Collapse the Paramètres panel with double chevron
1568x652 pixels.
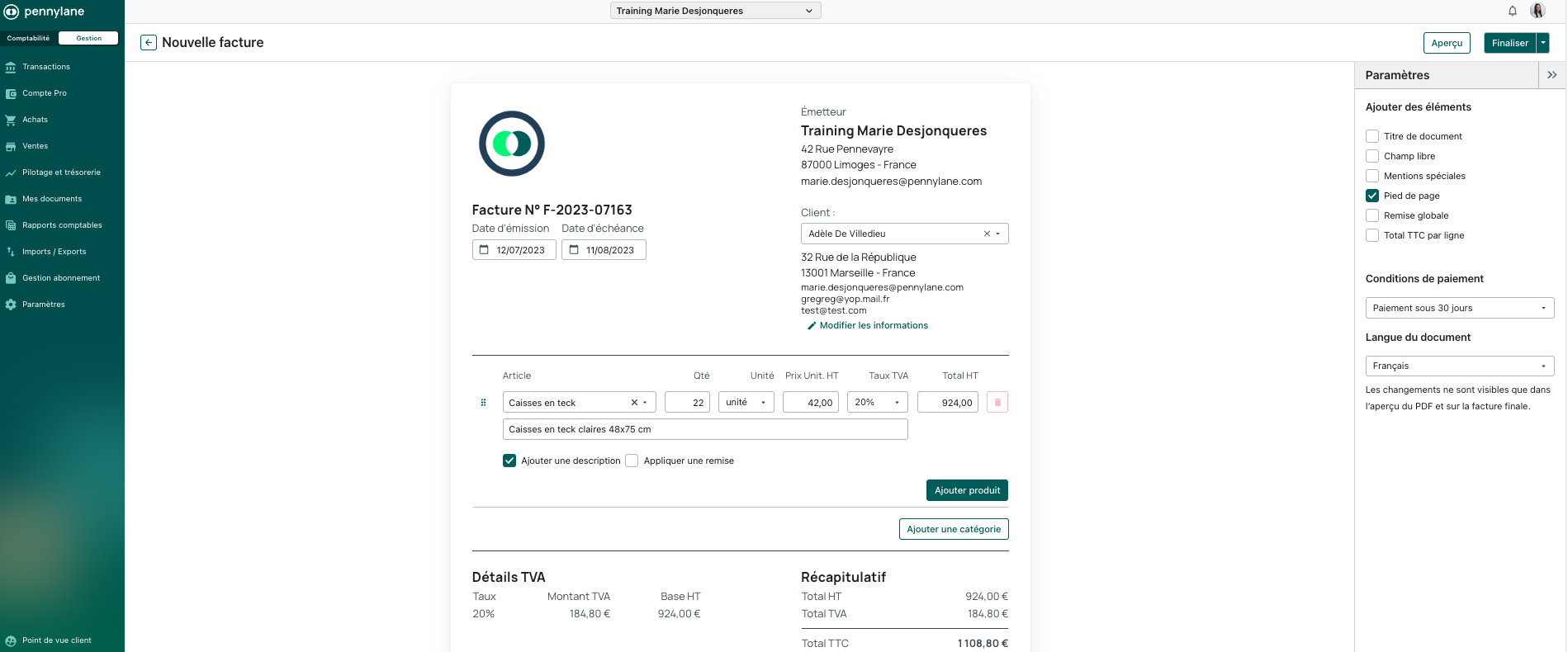coord(1552,75)
